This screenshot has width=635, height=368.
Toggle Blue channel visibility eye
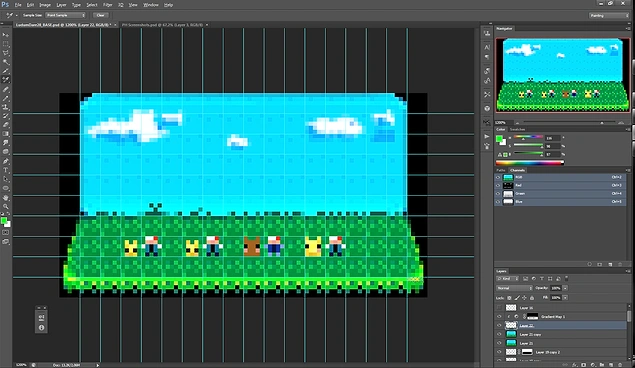[498, 202]
